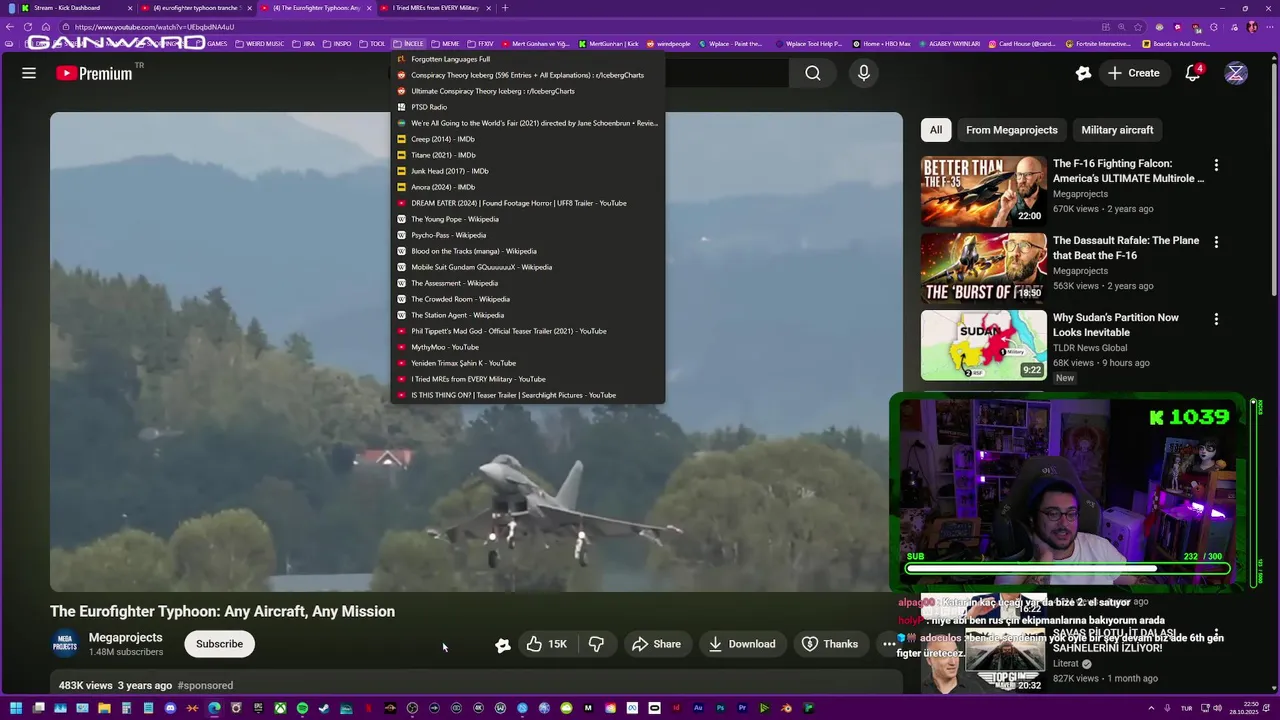Image resolution: width=1280 pixels, height=720 pixels.
Task: Open the TOOL bookmarks folder
Action: (372, 44)
